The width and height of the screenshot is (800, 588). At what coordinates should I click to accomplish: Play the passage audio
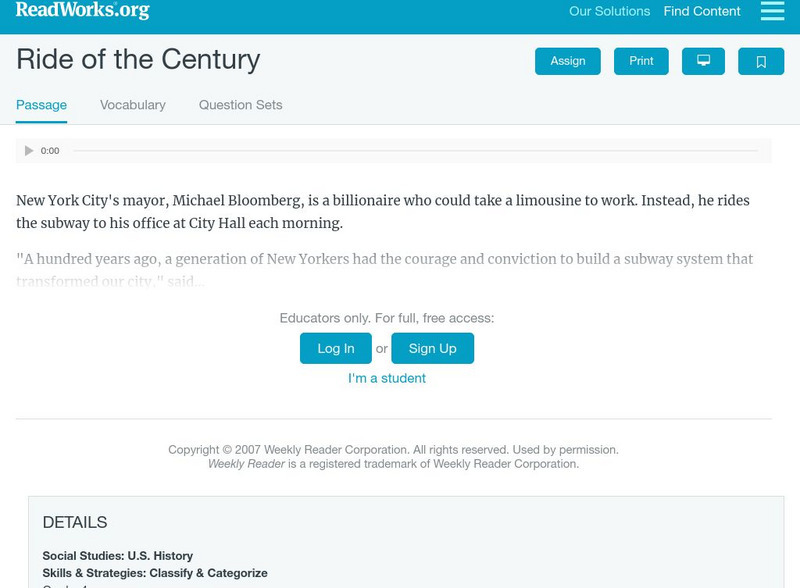(29, 151)
